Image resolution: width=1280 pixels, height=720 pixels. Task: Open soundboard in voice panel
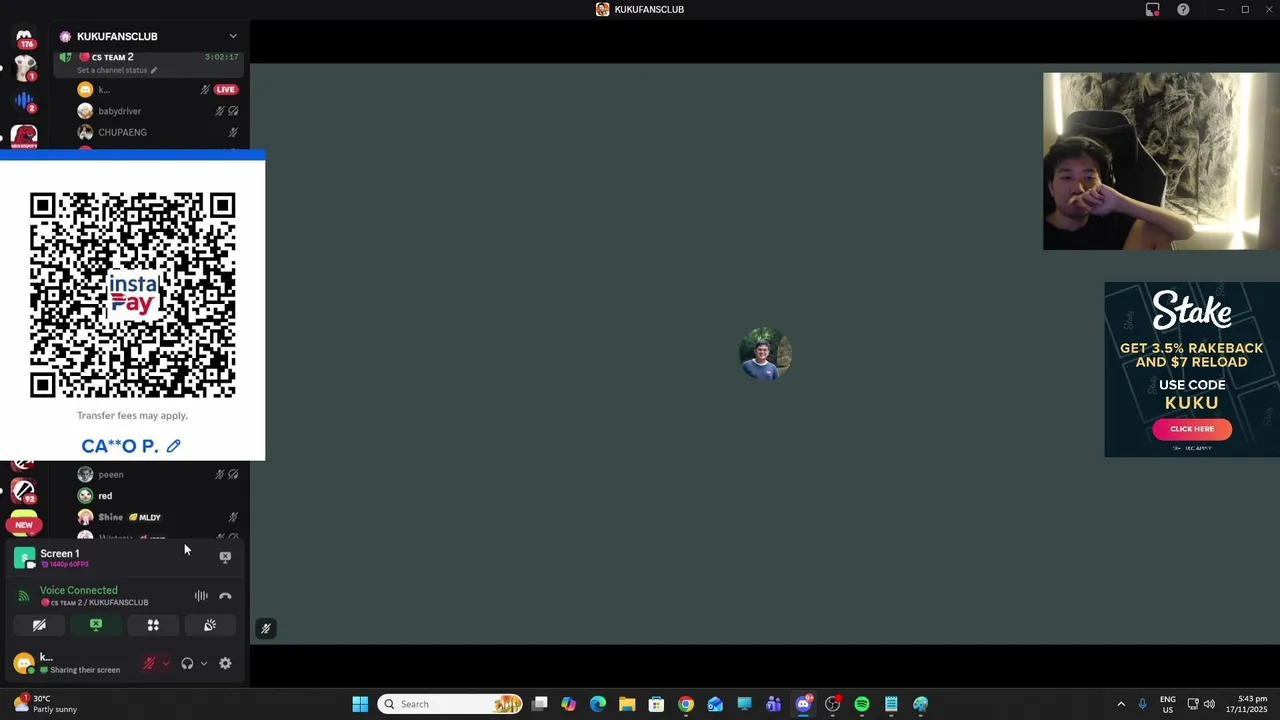click(x=210, y=625)
